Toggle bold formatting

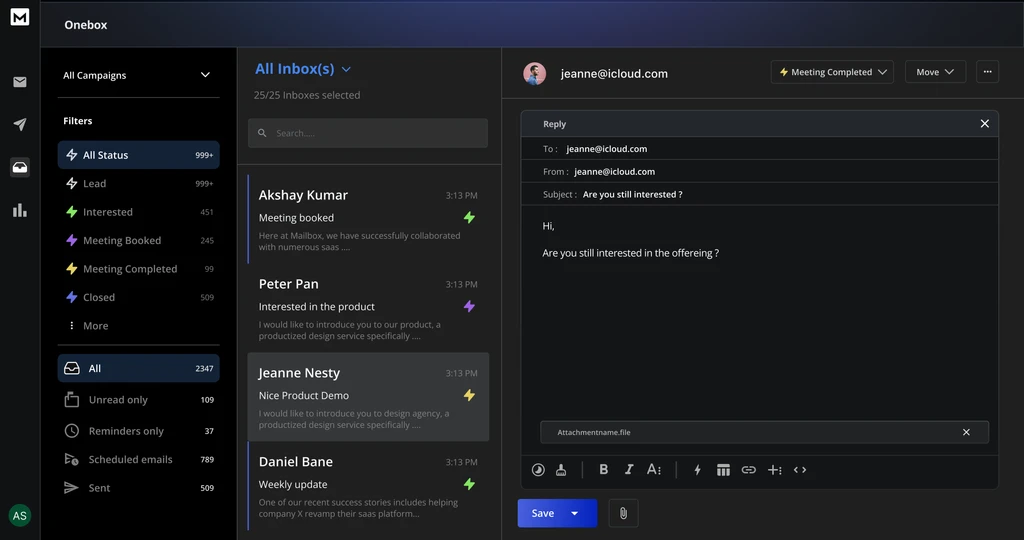click(603, 469)
